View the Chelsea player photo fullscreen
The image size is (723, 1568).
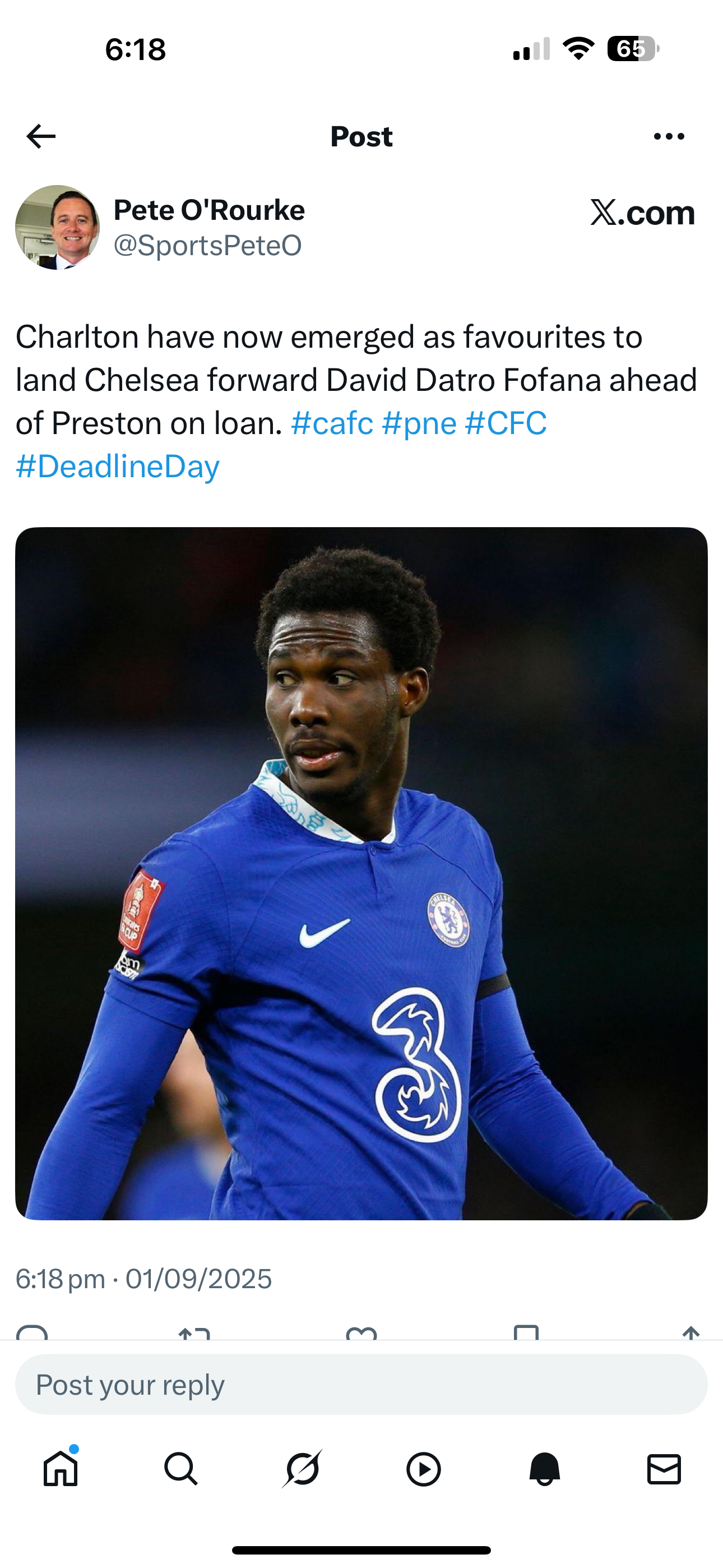[361, 874]
